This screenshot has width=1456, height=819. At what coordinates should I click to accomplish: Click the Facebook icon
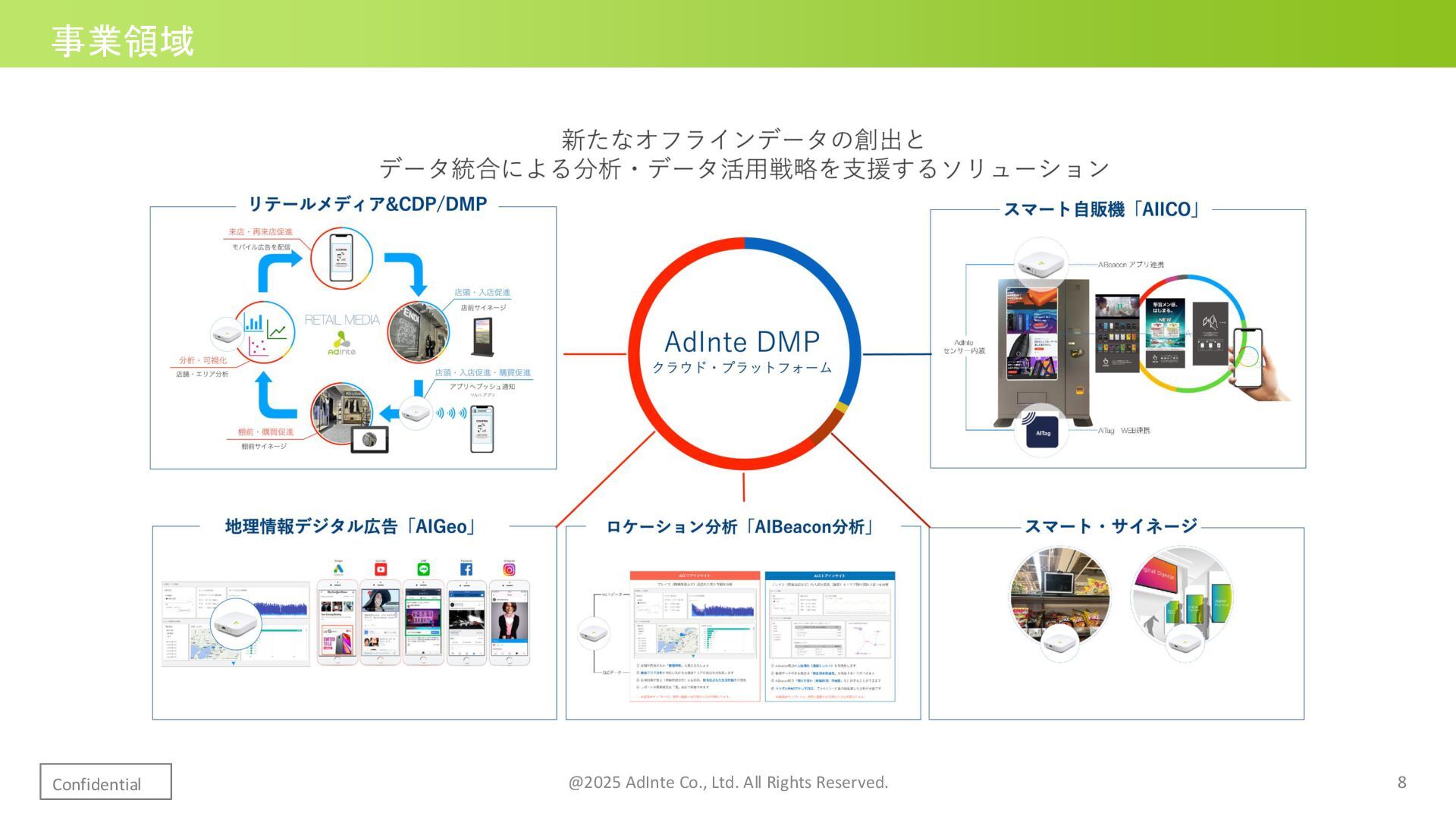(x=466, y=569)
